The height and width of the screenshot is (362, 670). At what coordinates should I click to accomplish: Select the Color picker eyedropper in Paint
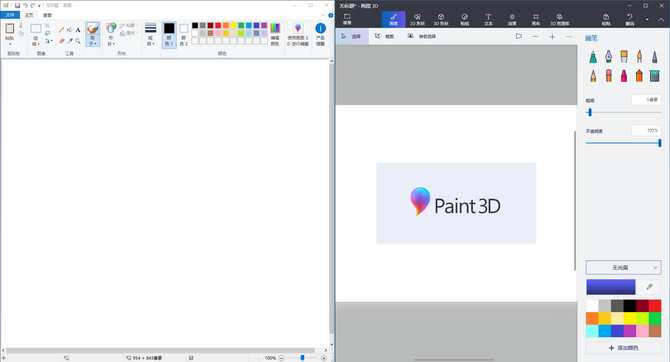pyautogui.click(x=70, y=41)
